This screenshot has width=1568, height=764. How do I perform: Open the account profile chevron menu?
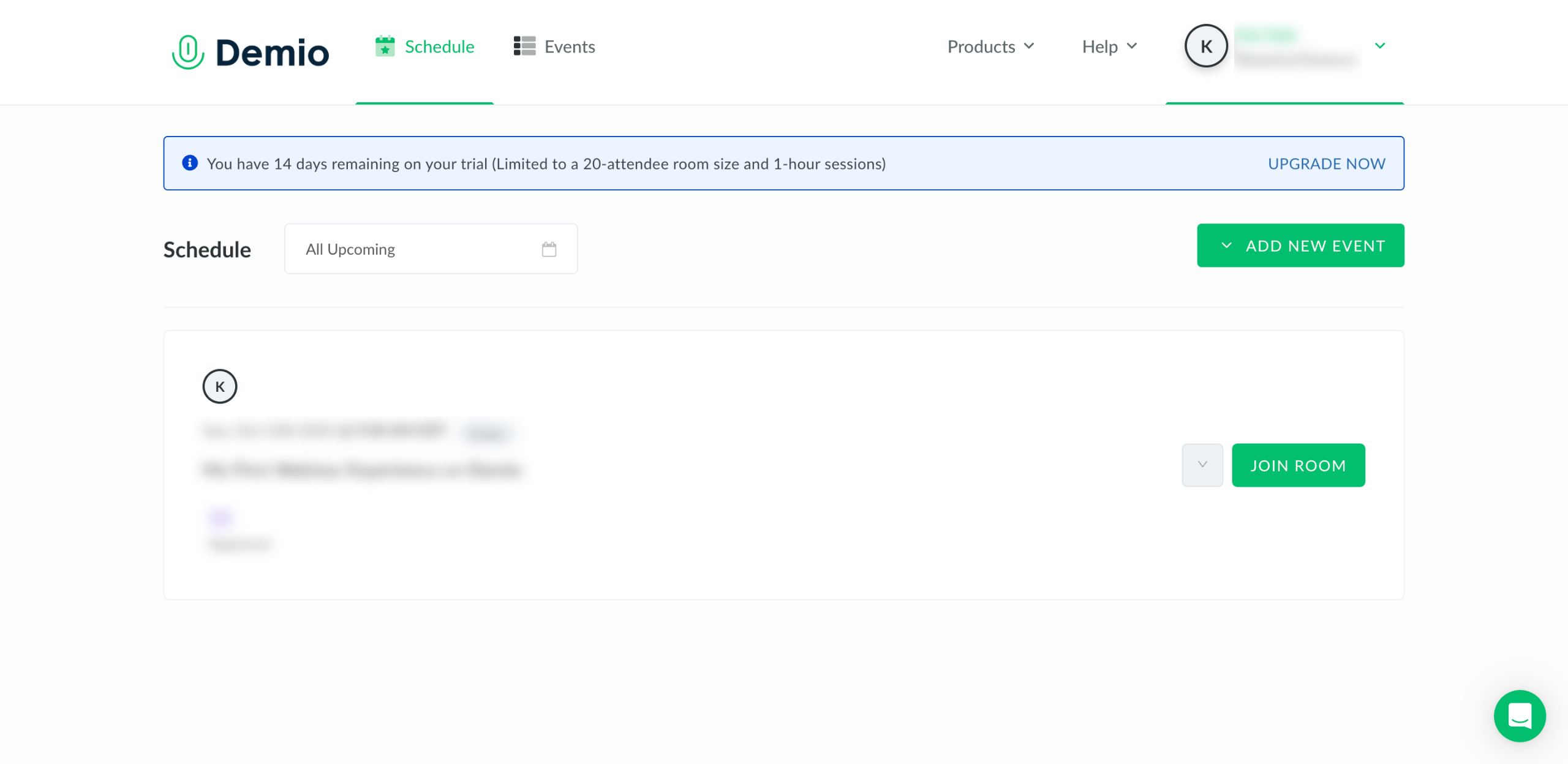point(1380,46)
